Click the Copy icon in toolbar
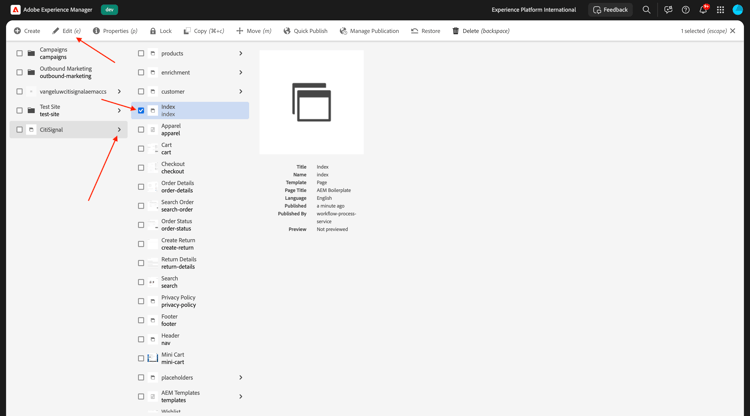750x416 pixels. (x=187, y=31)
